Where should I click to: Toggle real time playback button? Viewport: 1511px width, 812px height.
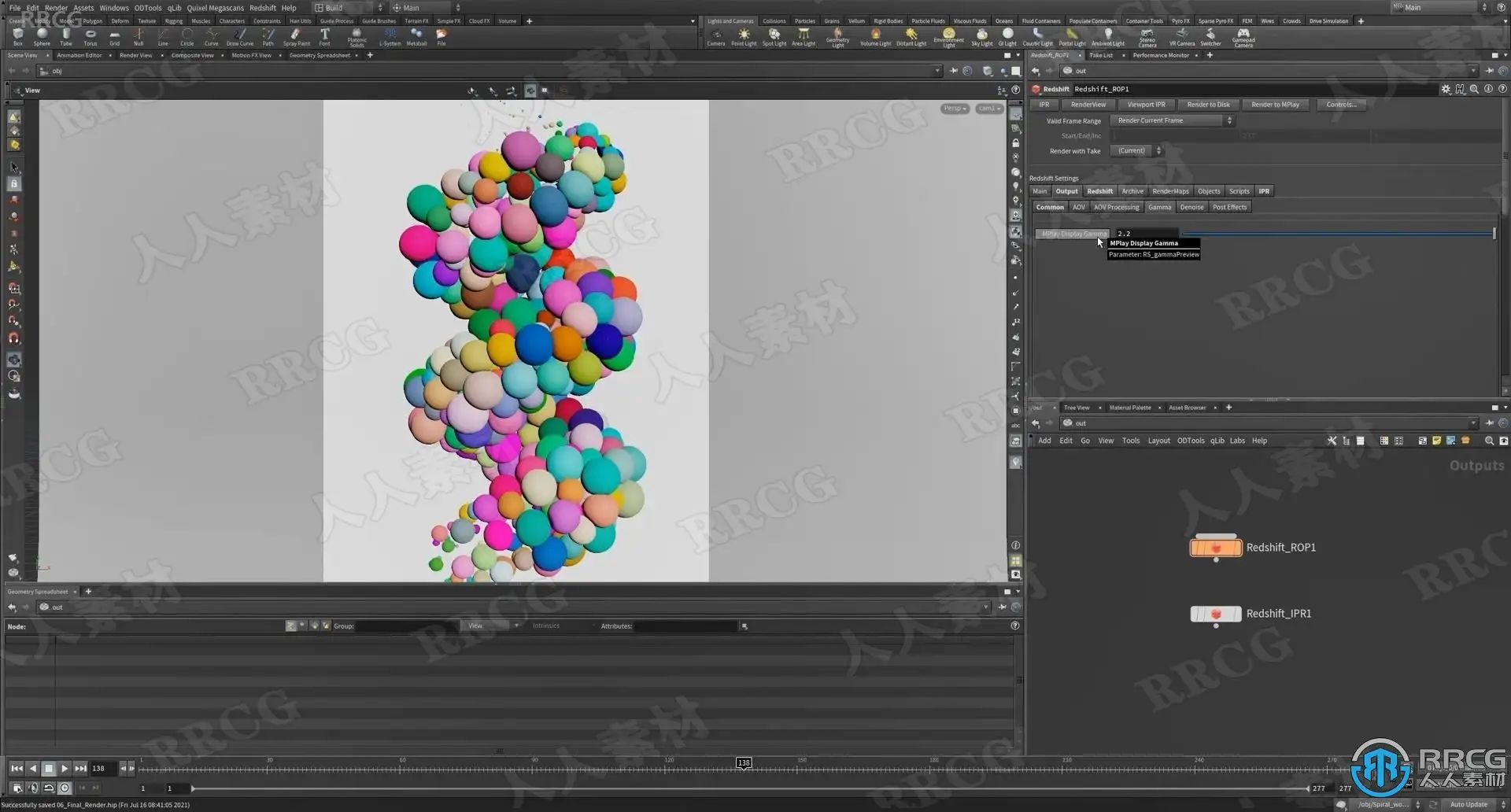[x=65, y=788]
